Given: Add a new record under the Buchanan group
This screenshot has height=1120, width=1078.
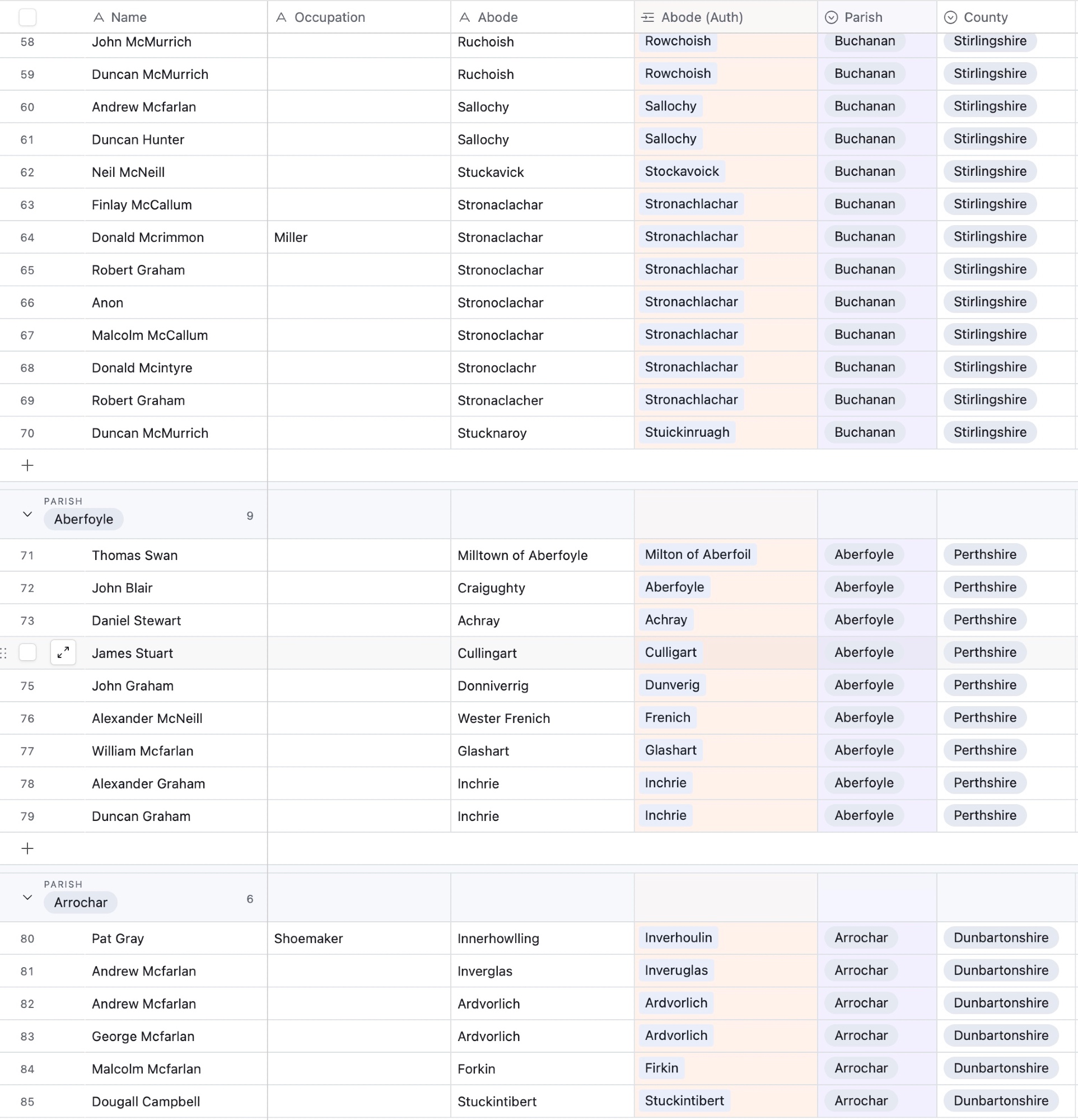Looking at the screenshot, I should click(27, 465).
